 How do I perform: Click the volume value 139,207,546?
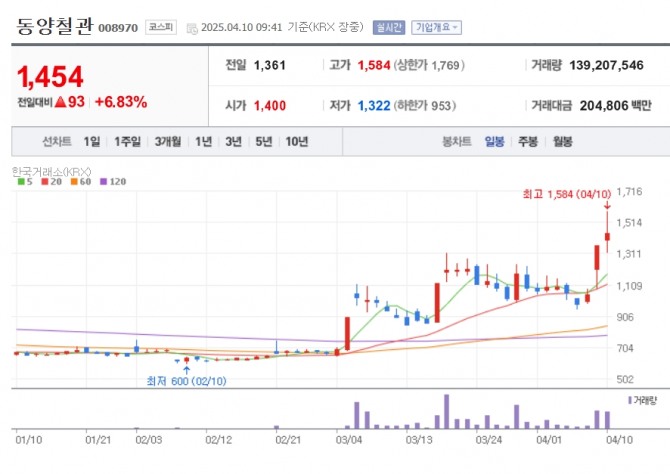coord(606,65)
